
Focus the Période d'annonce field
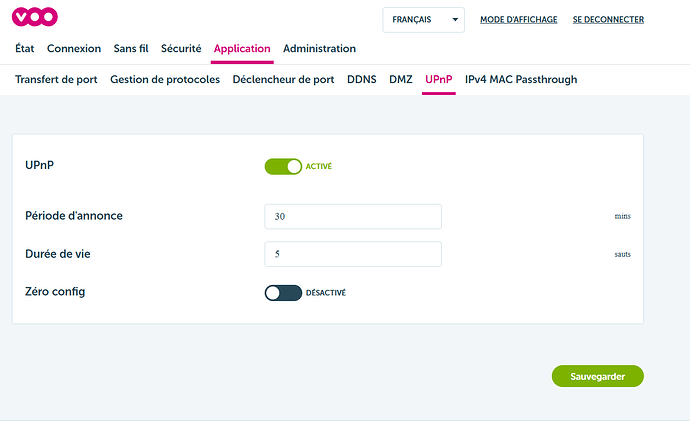[x=353, y=216]
